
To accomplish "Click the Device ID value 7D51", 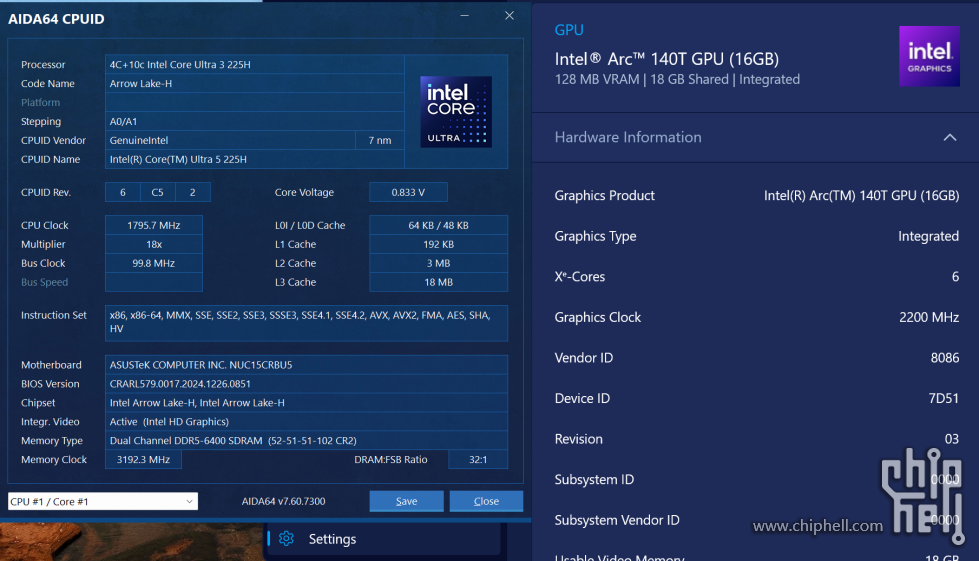I will coord(943,399).
